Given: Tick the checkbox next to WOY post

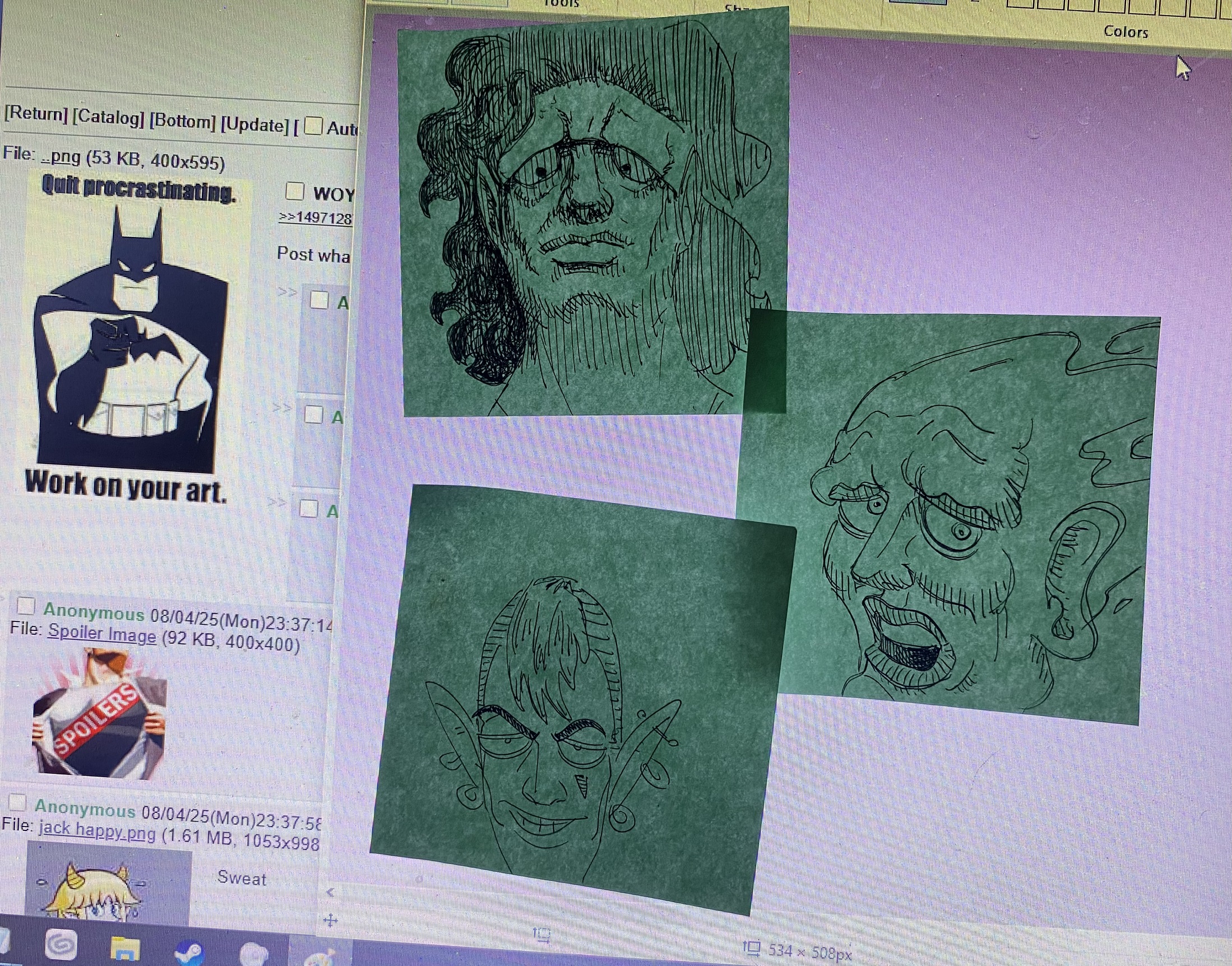Looking at the screenshot, I should pyautogui.click(x=294, y=191).
